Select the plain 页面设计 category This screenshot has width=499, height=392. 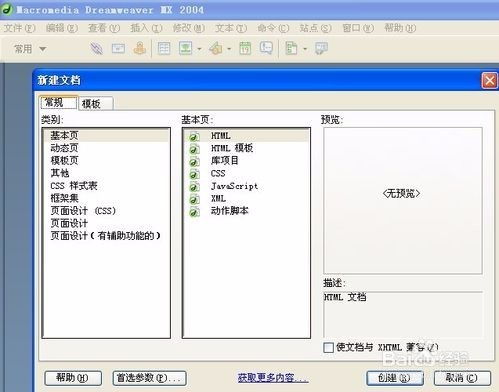pyautogui.click(x=106, y=223)
